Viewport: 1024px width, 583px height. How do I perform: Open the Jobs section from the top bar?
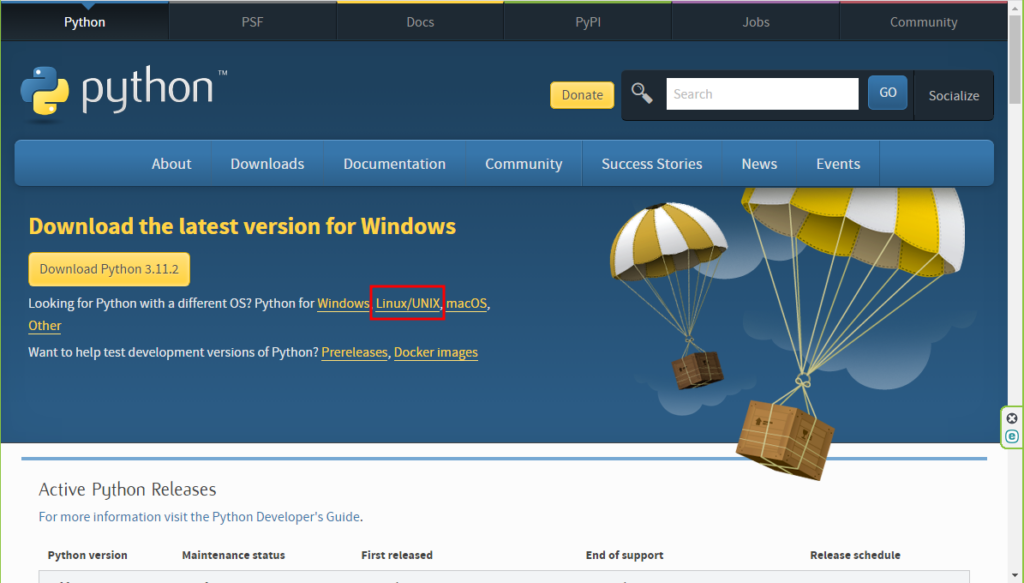755,21
